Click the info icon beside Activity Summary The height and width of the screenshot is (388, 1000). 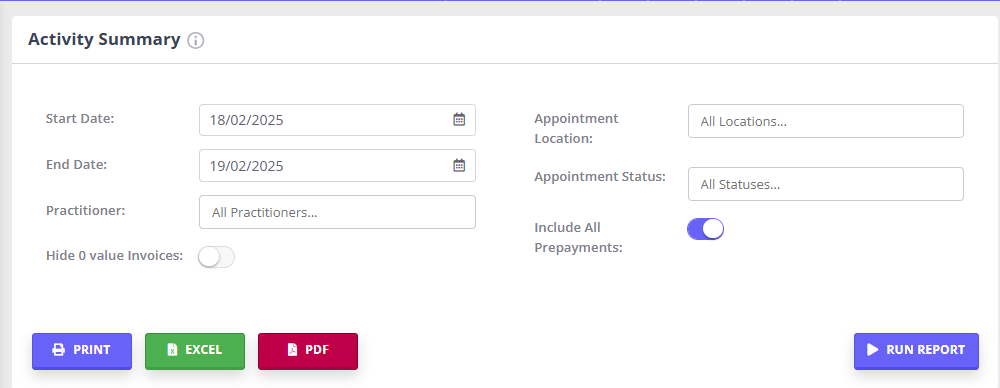click(x=196, y=41)
